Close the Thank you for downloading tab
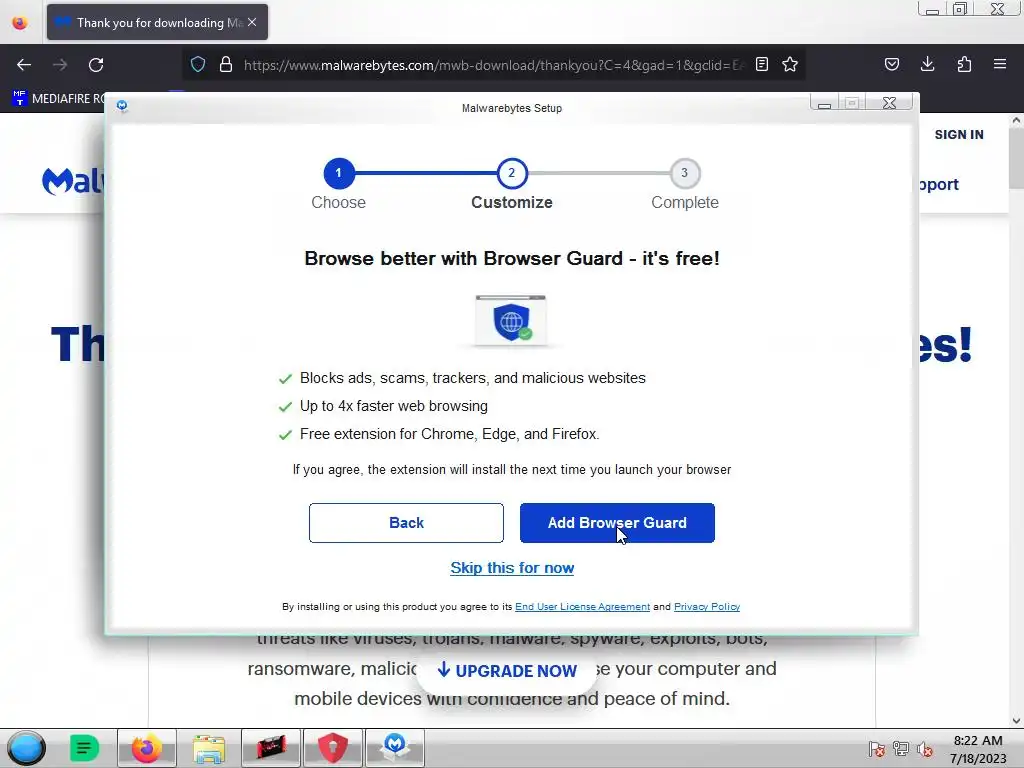This screenshot has width=1024, height=768. (252, 22)
